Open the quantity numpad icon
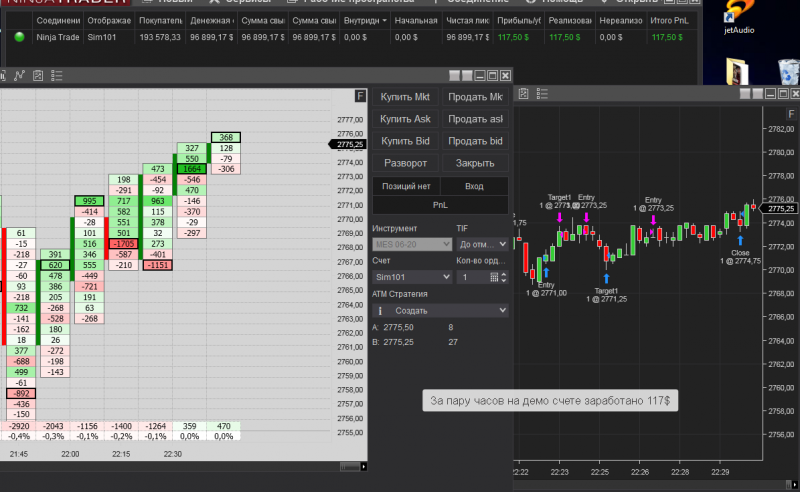800x492 pixels. [x=494, y=277]
